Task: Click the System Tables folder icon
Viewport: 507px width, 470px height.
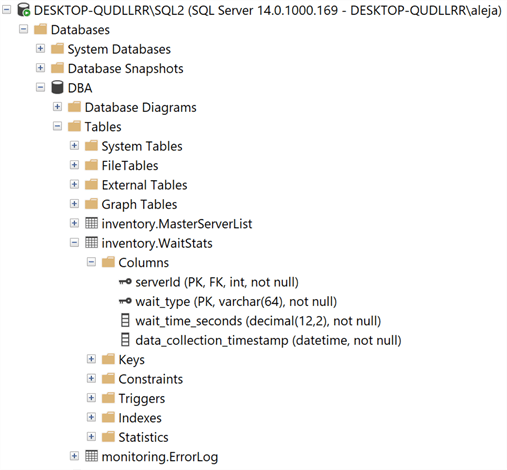Action: (x=91, y=145)
